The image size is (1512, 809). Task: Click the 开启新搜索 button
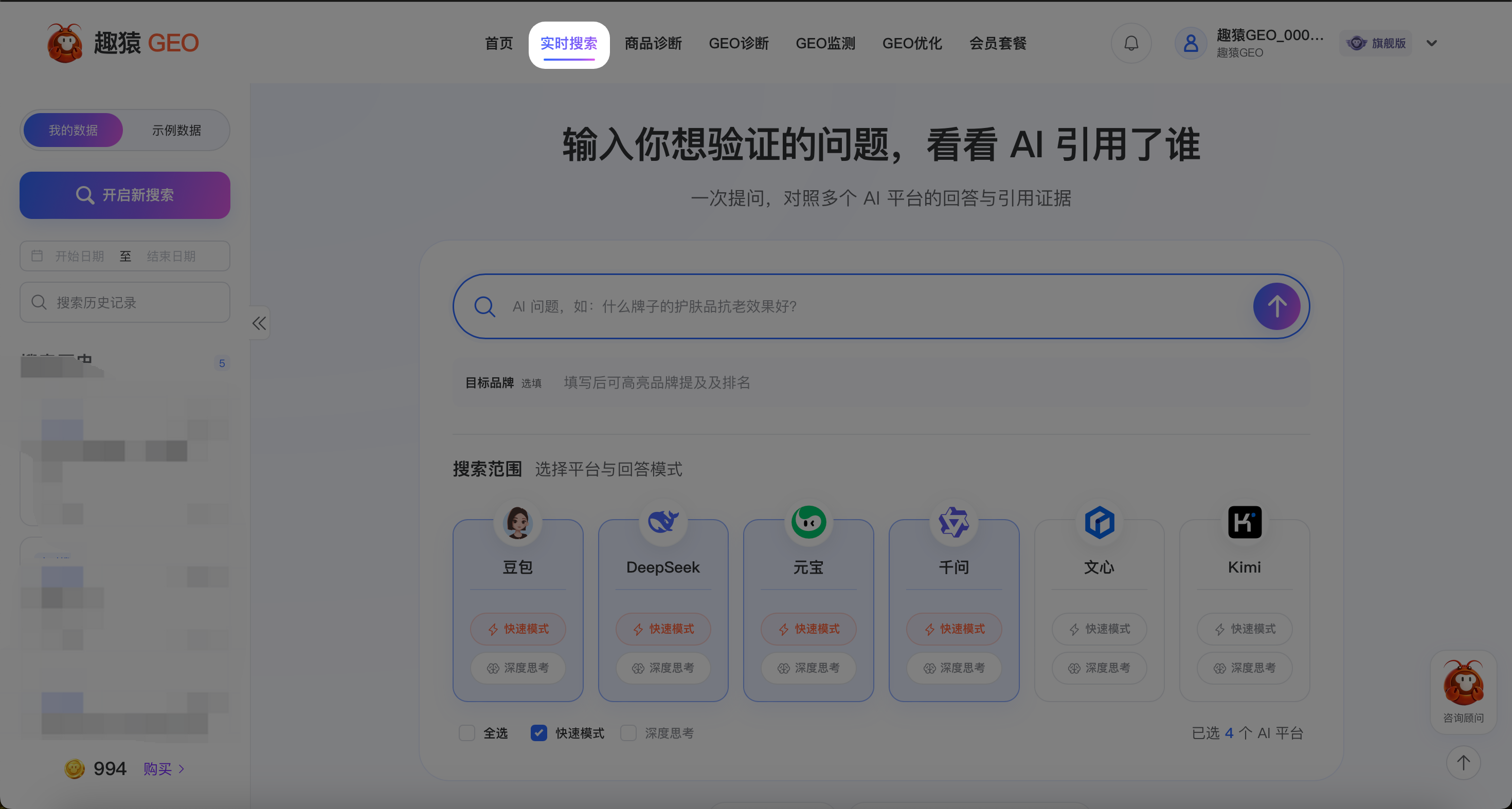pyautogui.click(x=124, y=195)
